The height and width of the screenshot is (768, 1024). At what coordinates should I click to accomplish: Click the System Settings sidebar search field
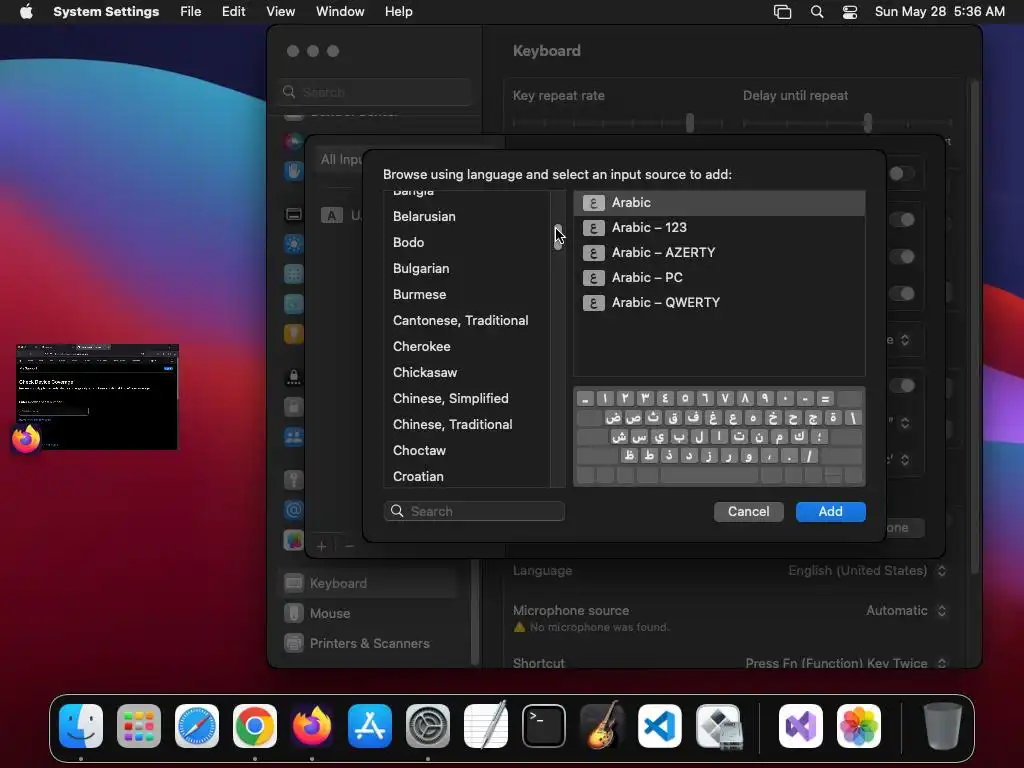376,92
